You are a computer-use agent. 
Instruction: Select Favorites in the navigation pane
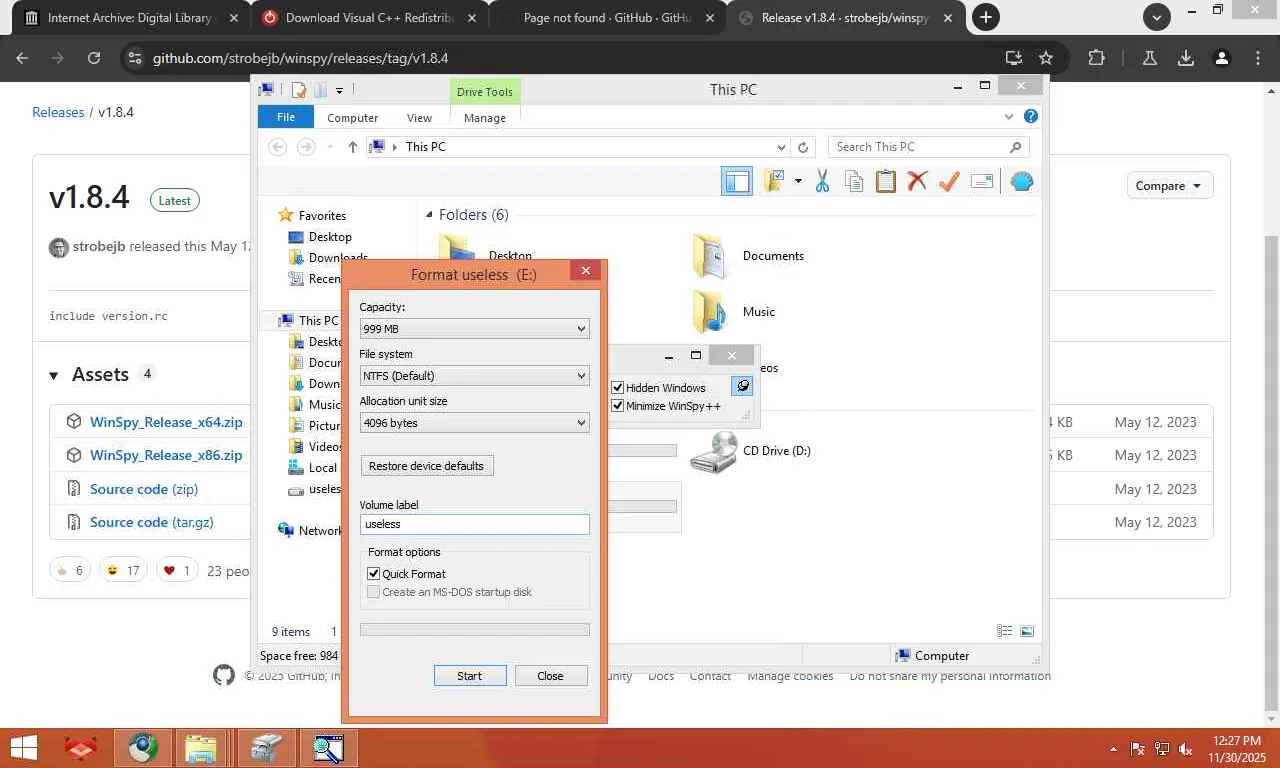pyautogui.click(x=322, y=215)
